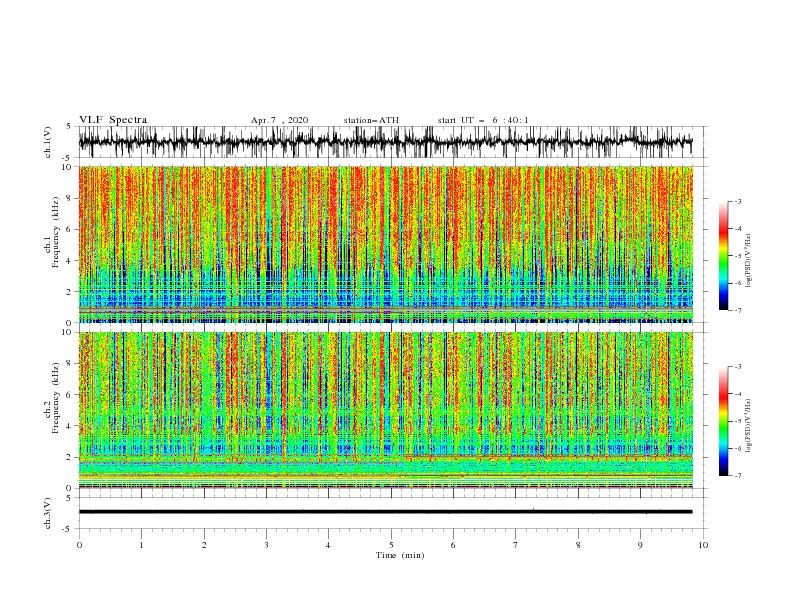Click the "10" kHz tick on ch.2 spectrogram
The image size is (792, 612).
[67, 332]
